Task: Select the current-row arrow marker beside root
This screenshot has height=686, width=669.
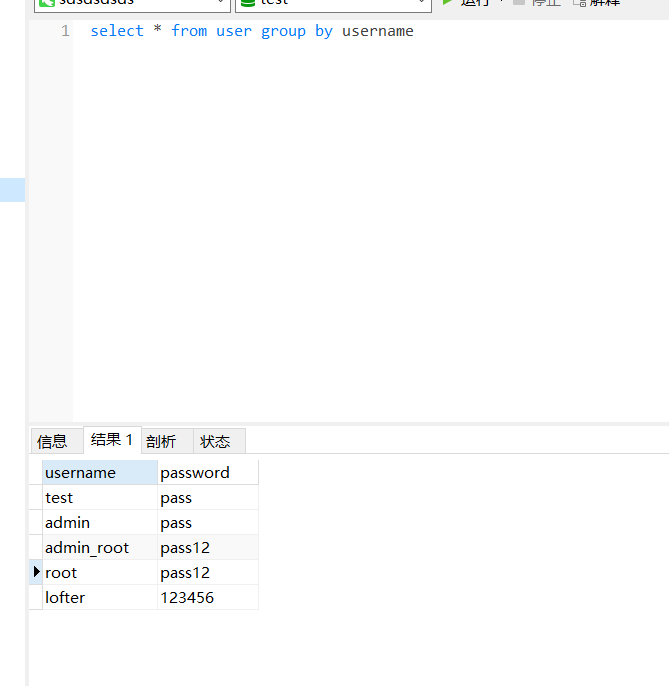Action: [x=36, y=572]
